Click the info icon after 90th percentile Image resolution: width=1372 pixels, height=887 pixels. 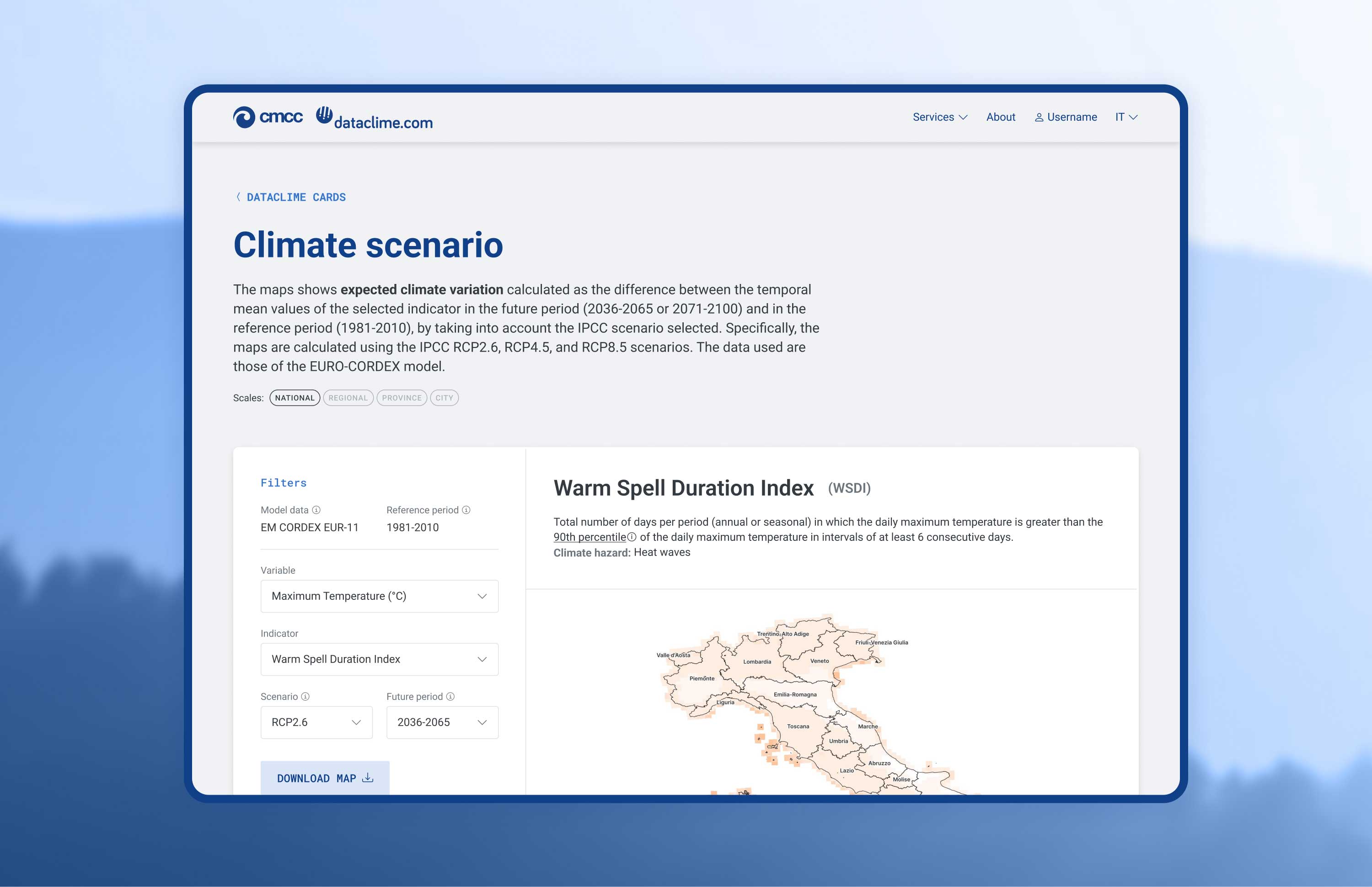click(631, 537)
